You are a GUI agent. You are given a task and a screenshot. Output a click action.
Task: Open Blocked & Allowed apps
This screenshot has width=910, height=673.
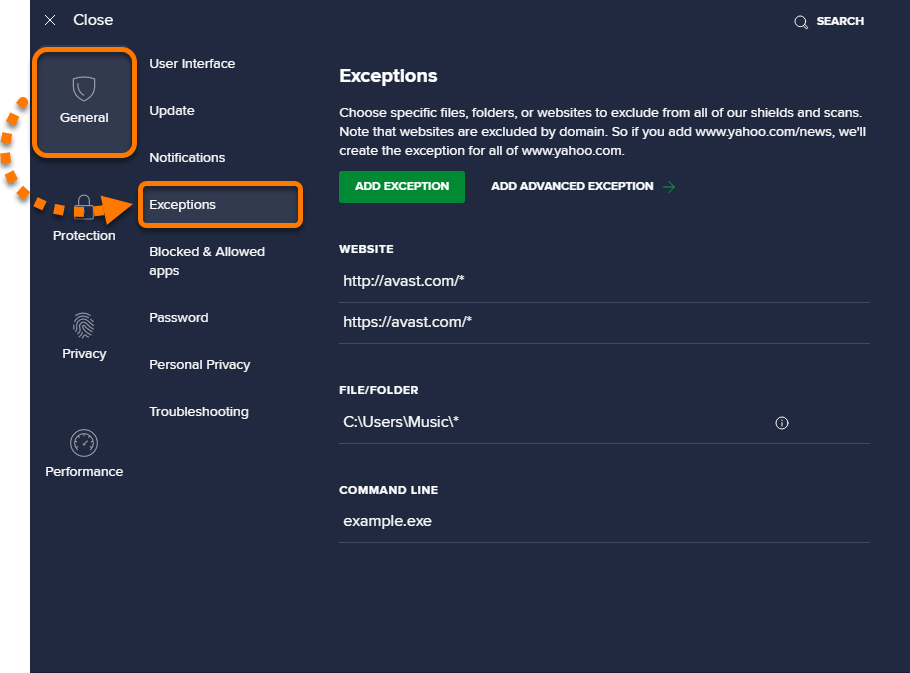207,261
